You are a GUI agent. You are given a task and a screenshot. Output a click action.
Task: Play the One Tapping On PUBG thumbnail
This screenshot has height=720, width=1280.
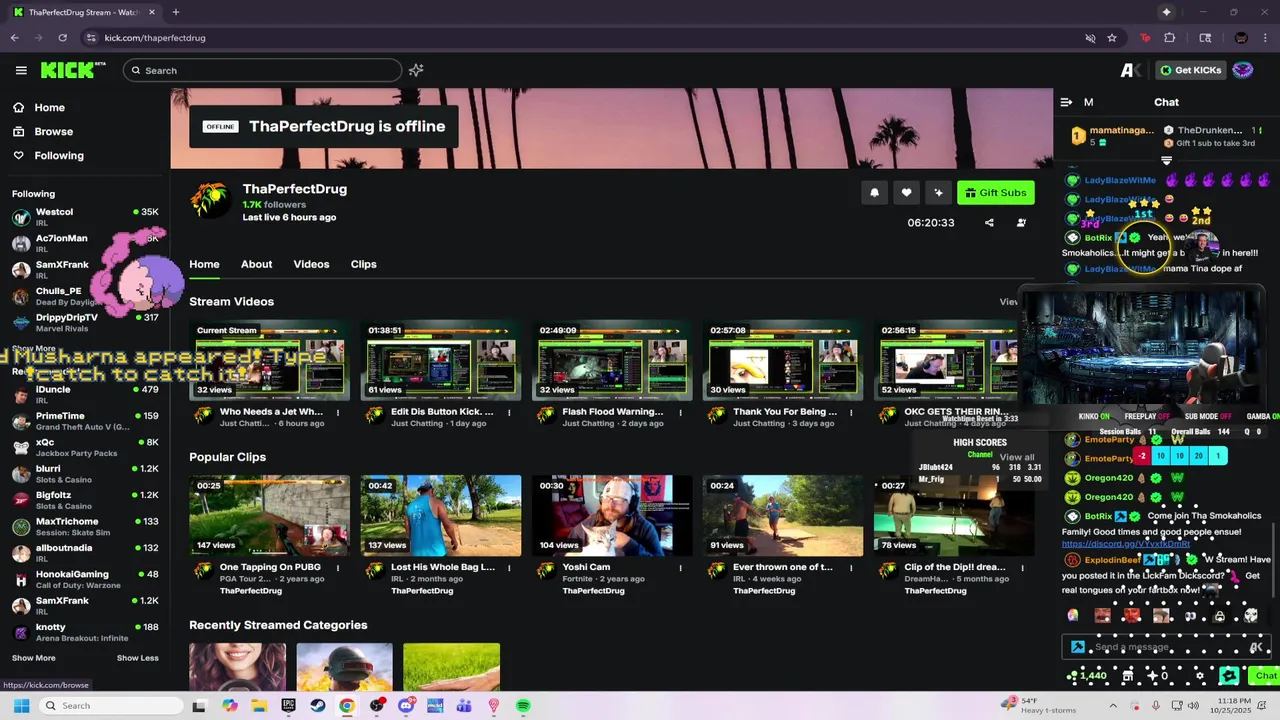(270, 515)
